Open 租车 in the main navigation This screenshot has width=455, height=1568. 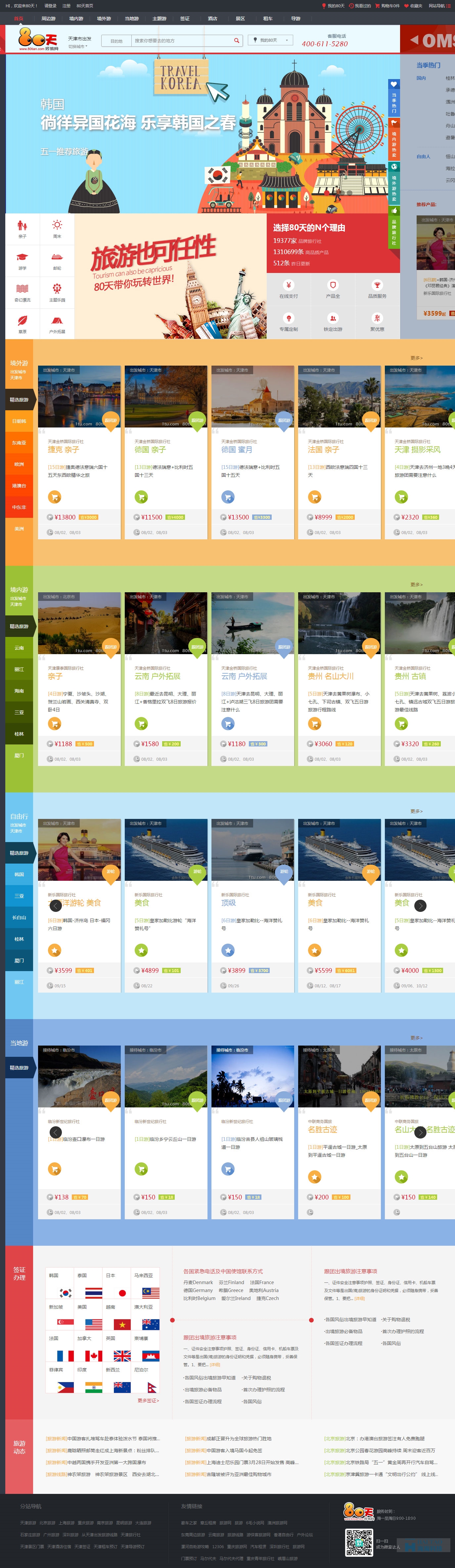point(267,18)
